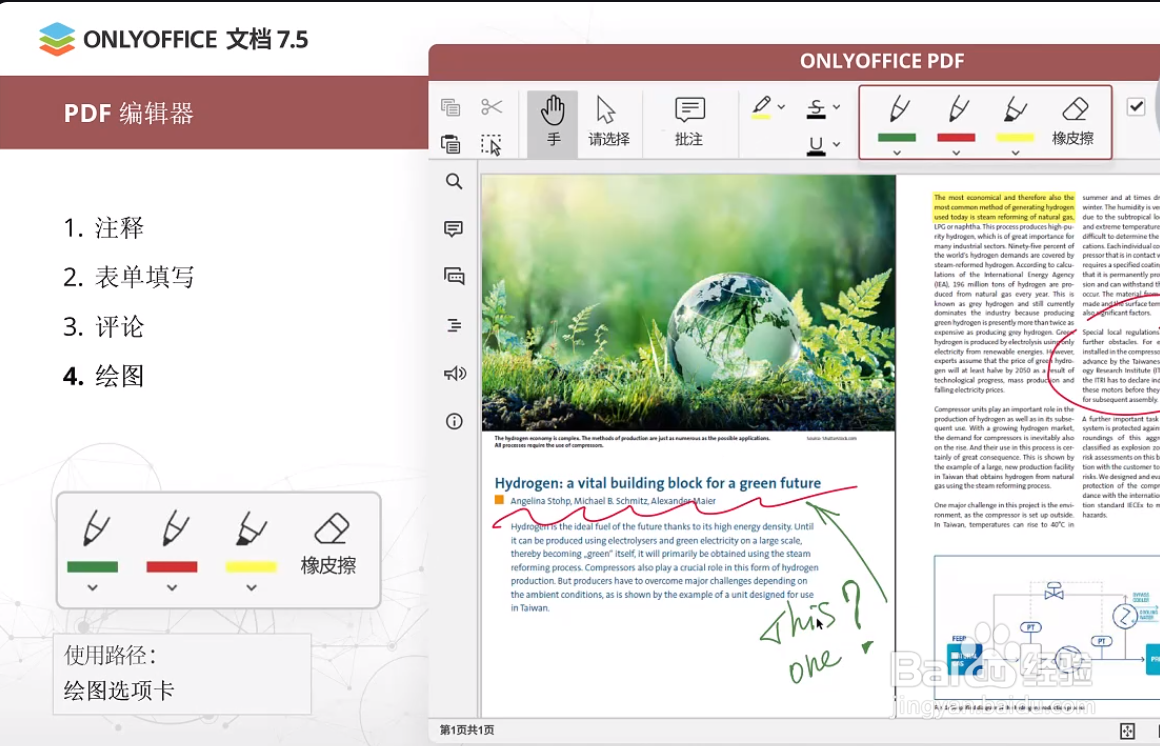Image resolution: width=1160 pixels, height=746 pixels.
Task: Select the red pen in toolbar
Action: [957, 110]
